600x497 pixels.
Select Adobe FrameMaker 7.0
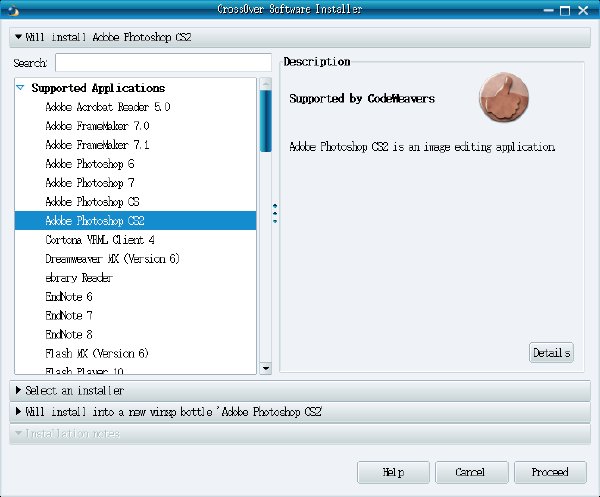point(135,126)
